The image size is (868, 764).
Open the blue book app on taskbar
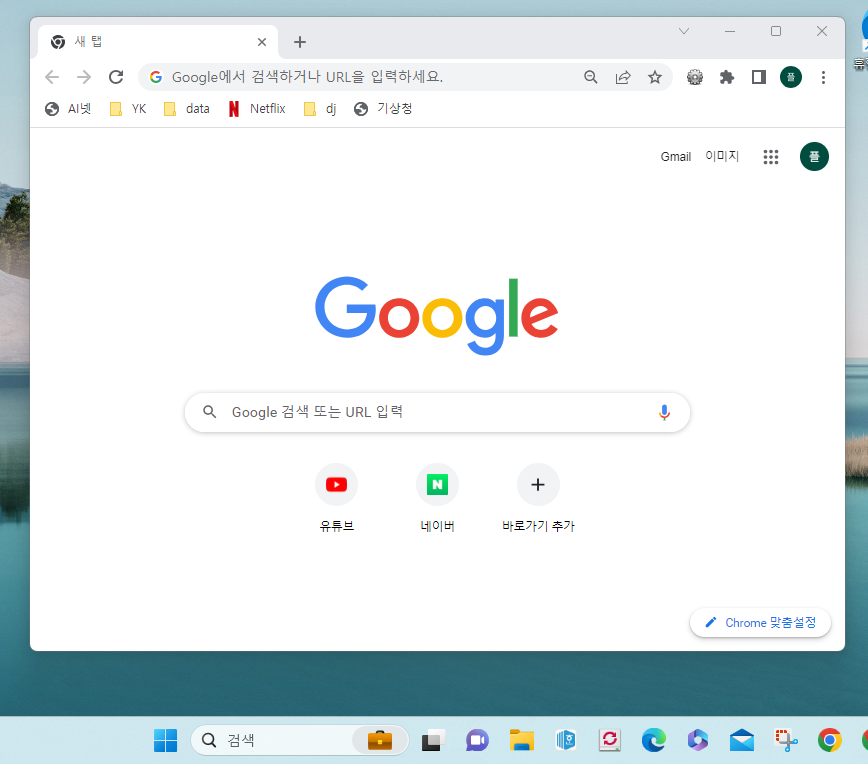point(566,740)
